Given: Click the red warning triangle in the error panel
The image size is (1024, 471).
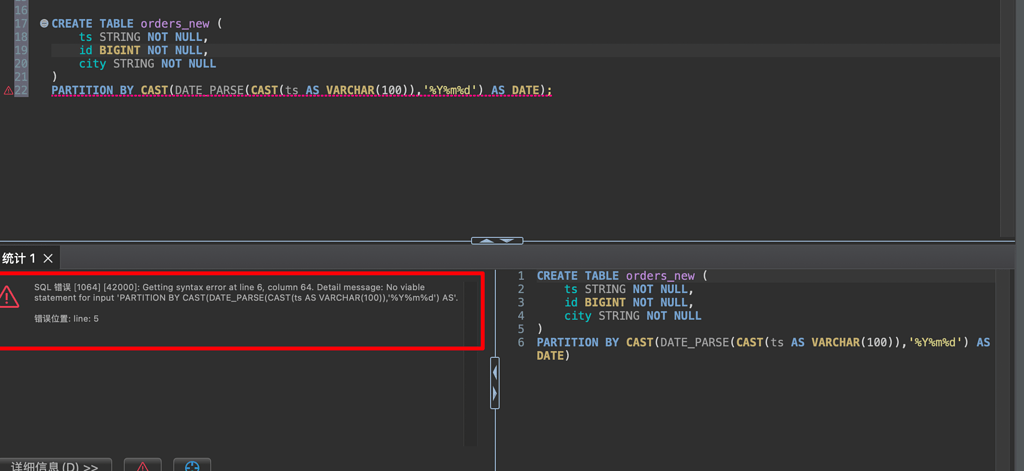Looking at the screenshot, I should pos(9,296).
